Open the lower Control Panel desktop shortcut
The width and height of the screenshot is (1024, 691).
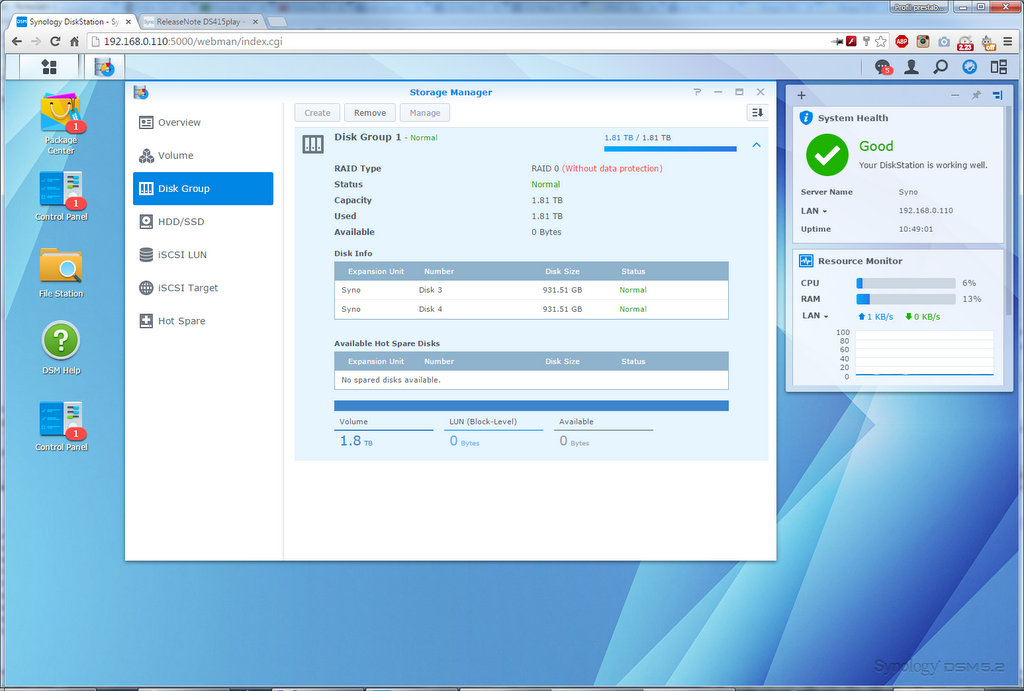[61, 426]
